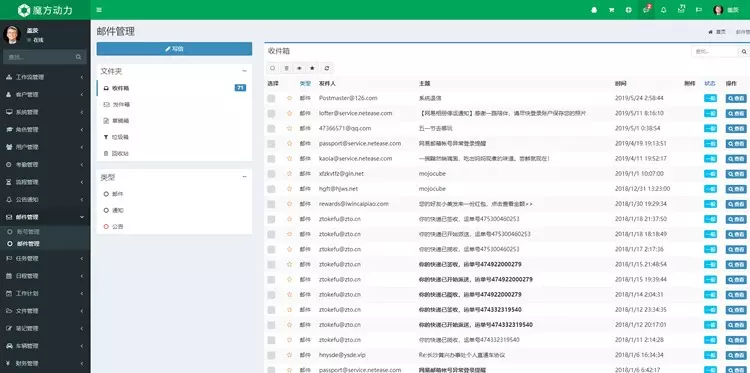The image size is (750, 373).
Task: Click 查看 for the hgft@hjws.net email
Action: pyautogui.click(x=736, y=189)
